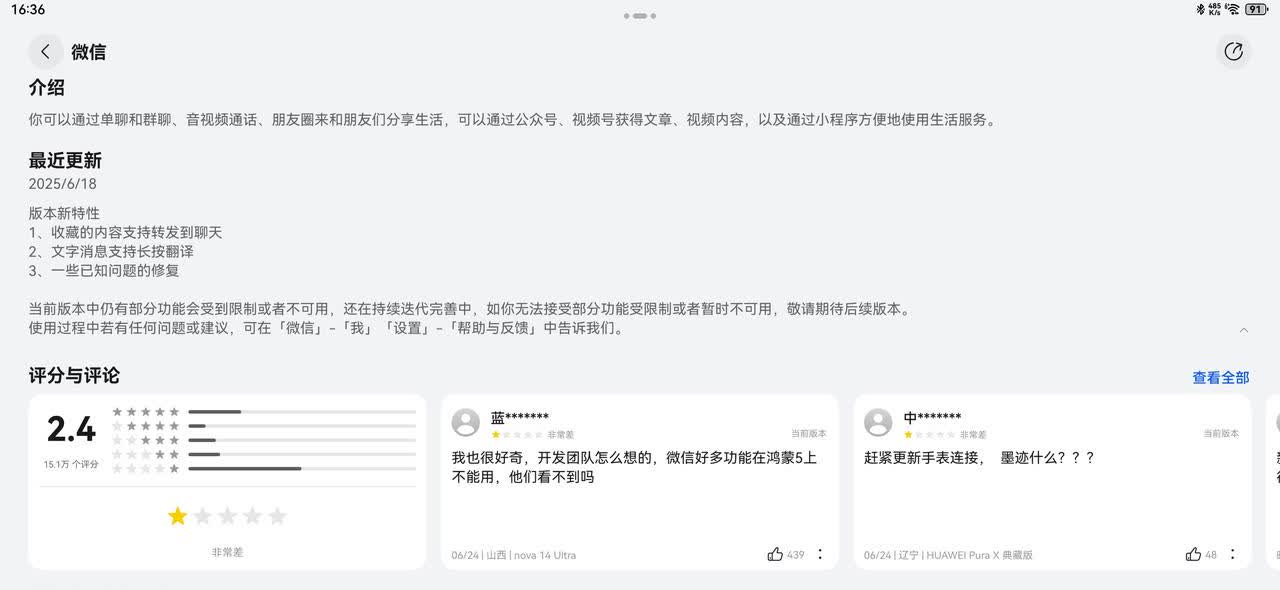This screenshot has width=1280, height=590.
Task: Open more options on 中******* review
Action: (x=1232, y=554)
